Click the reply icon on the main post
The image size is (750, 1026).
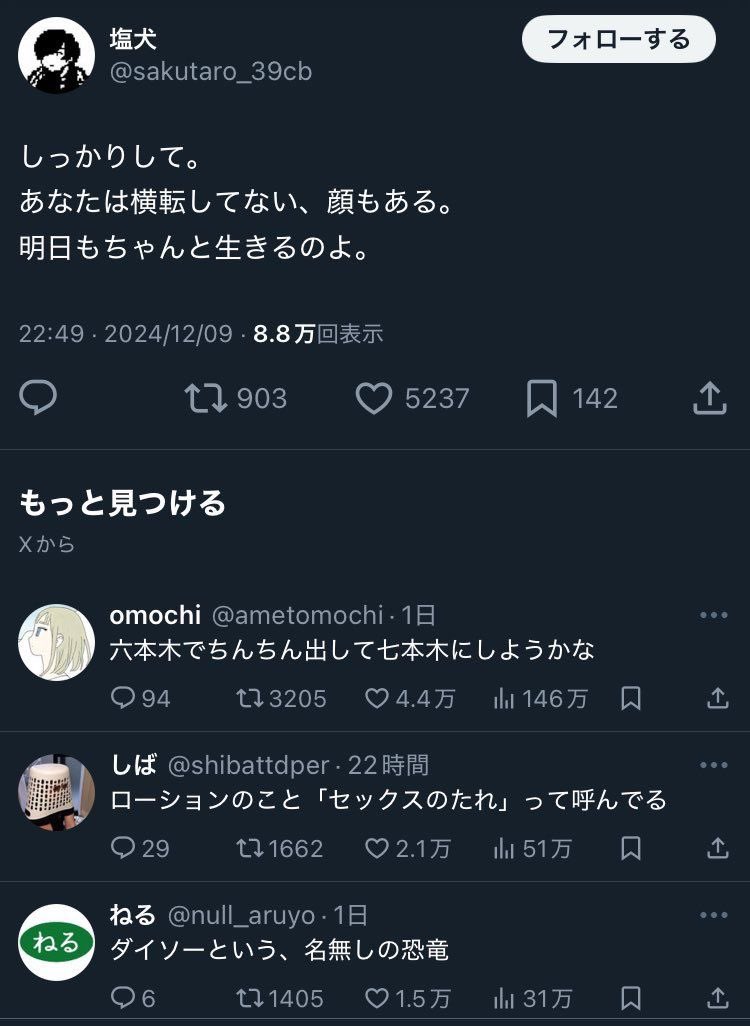click(x=38, y=398)
